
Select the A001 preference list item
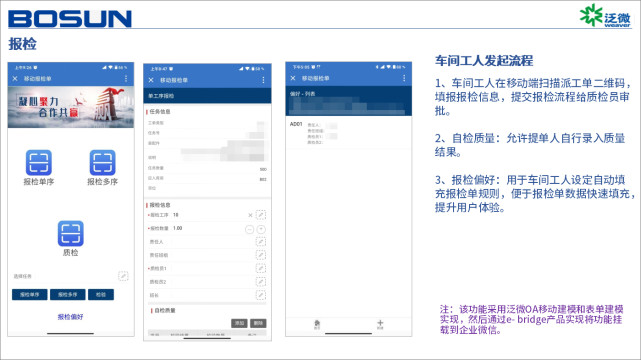[x=348, y=133]
